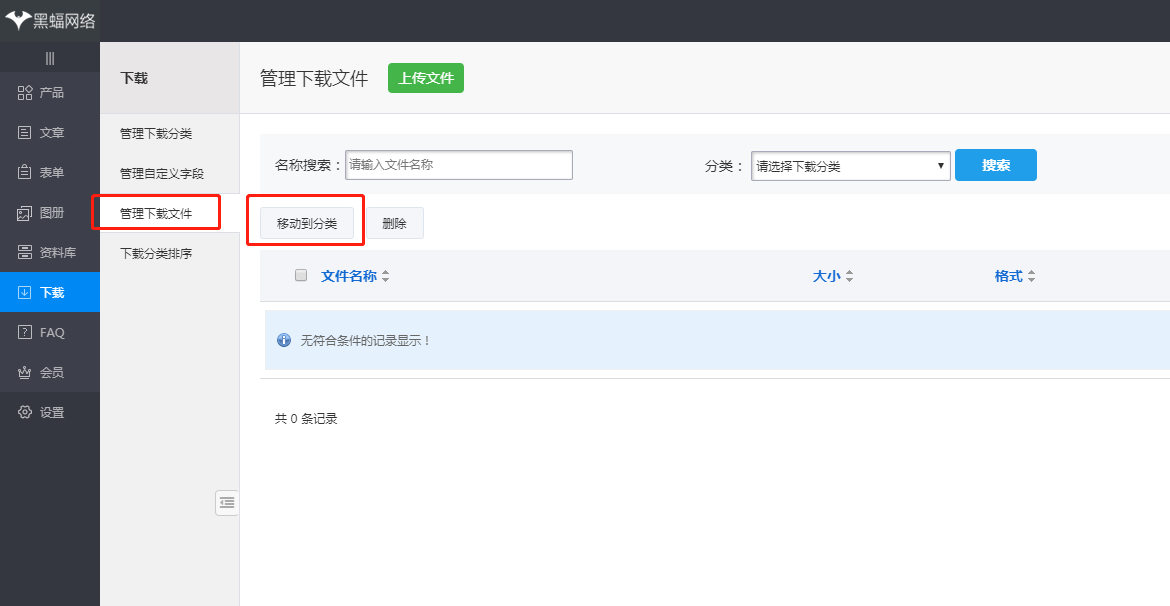Focus the 名称搜索 file name input field

459,165
